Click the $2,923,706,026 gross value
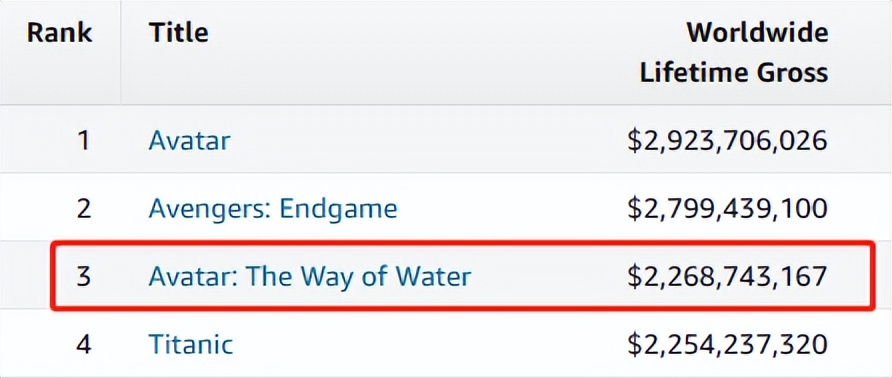The width and height of the screenshot is (892, 378). [727, 141]
